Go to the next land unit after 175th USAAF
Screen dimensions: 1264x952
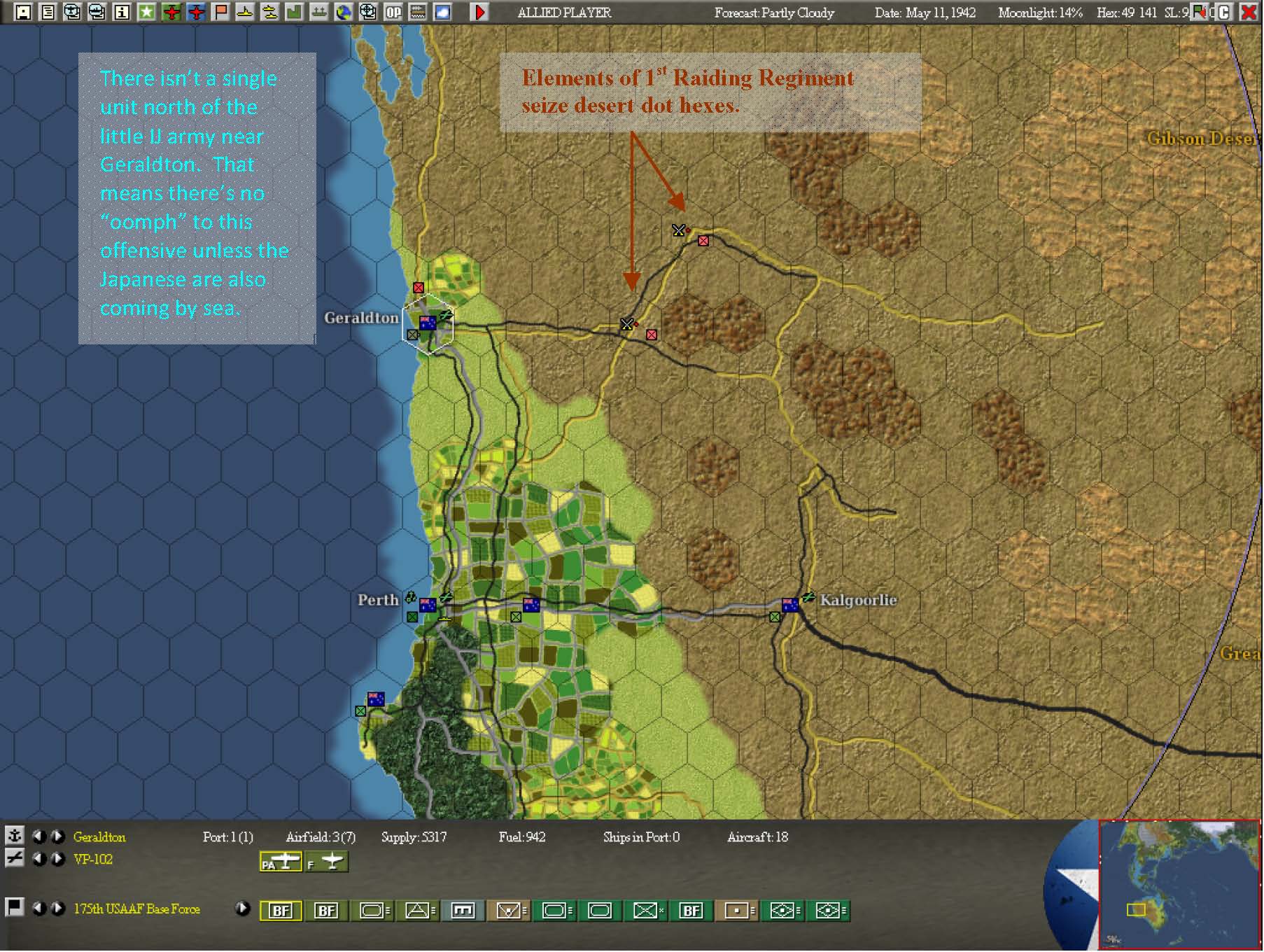58,909
